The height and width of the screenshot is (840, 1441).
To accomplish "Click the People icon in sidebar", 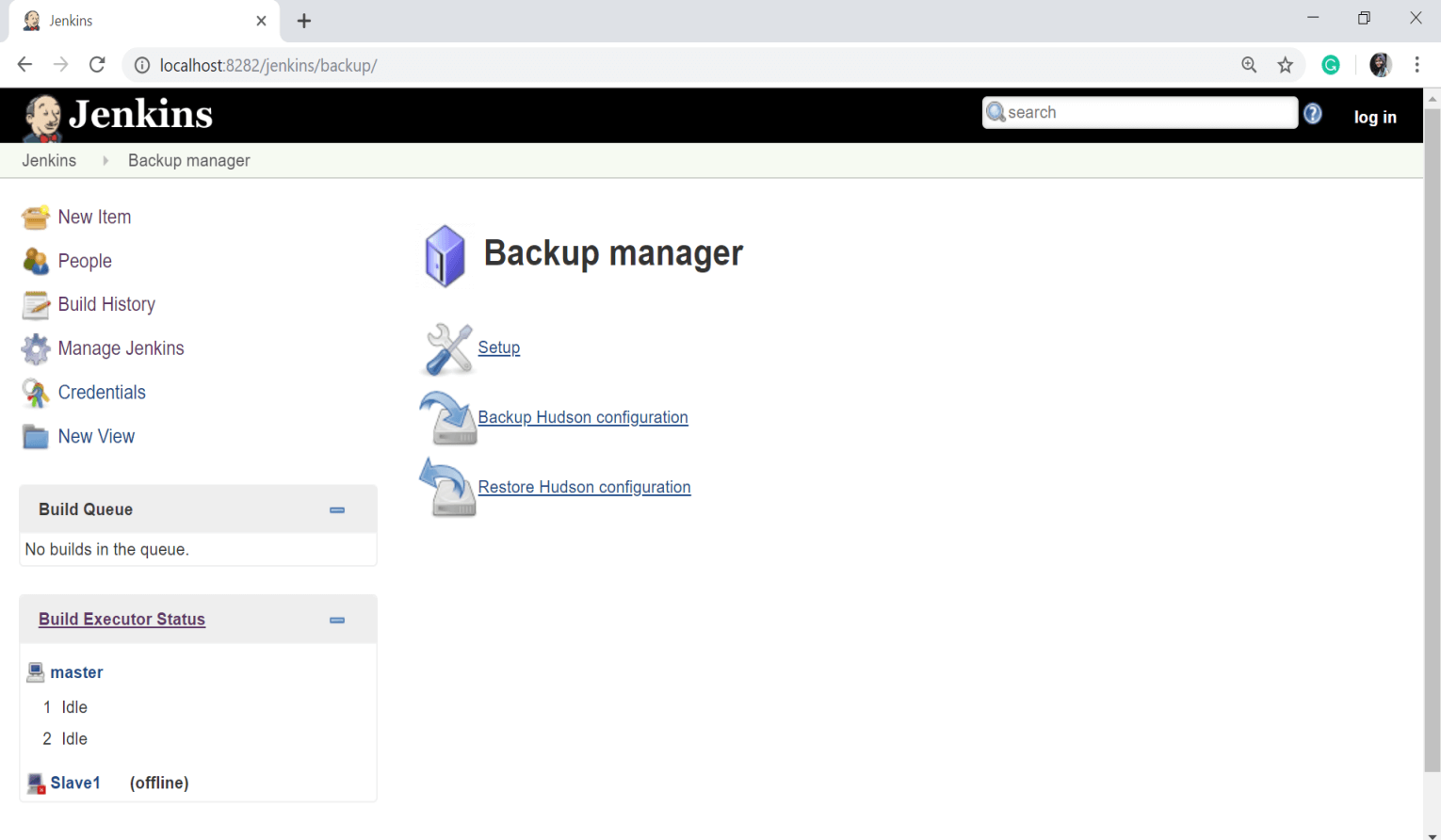I will pyautogui.click(x=36, y=261).
